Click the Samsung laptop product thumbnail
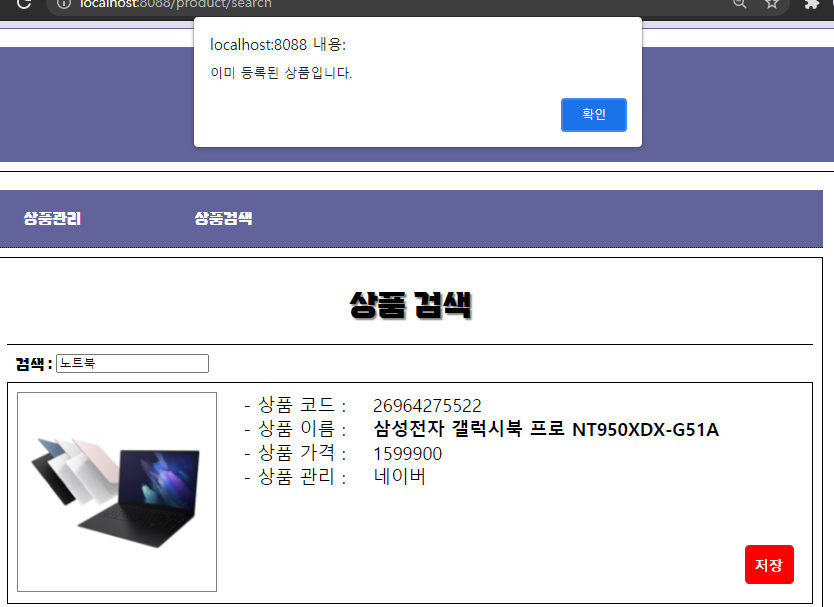The image size is (834, 607). (x=117, y=492)
